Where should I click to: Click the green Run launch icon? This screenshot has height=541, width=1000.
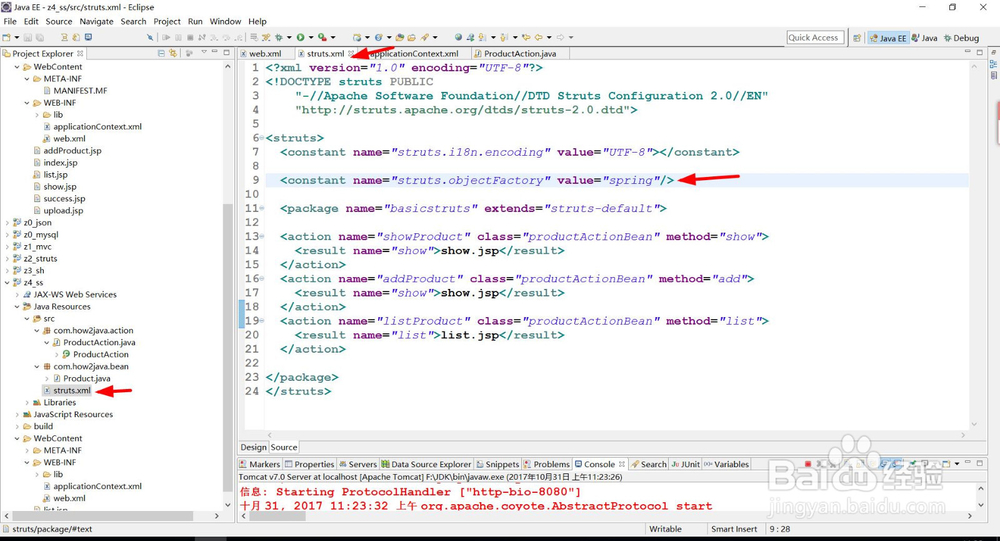pyautogui.click(x=300, y=38)
